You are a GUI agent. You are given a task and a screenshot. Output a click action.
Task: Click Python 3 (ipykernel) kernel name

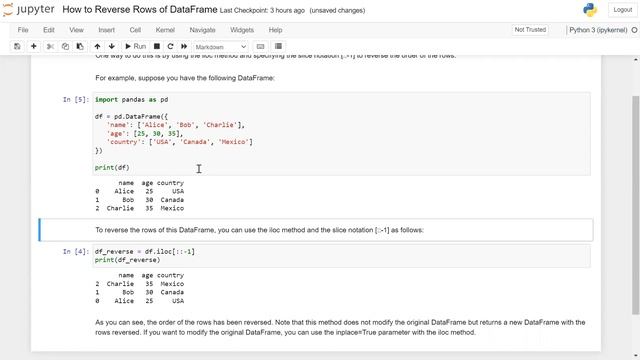598,30
